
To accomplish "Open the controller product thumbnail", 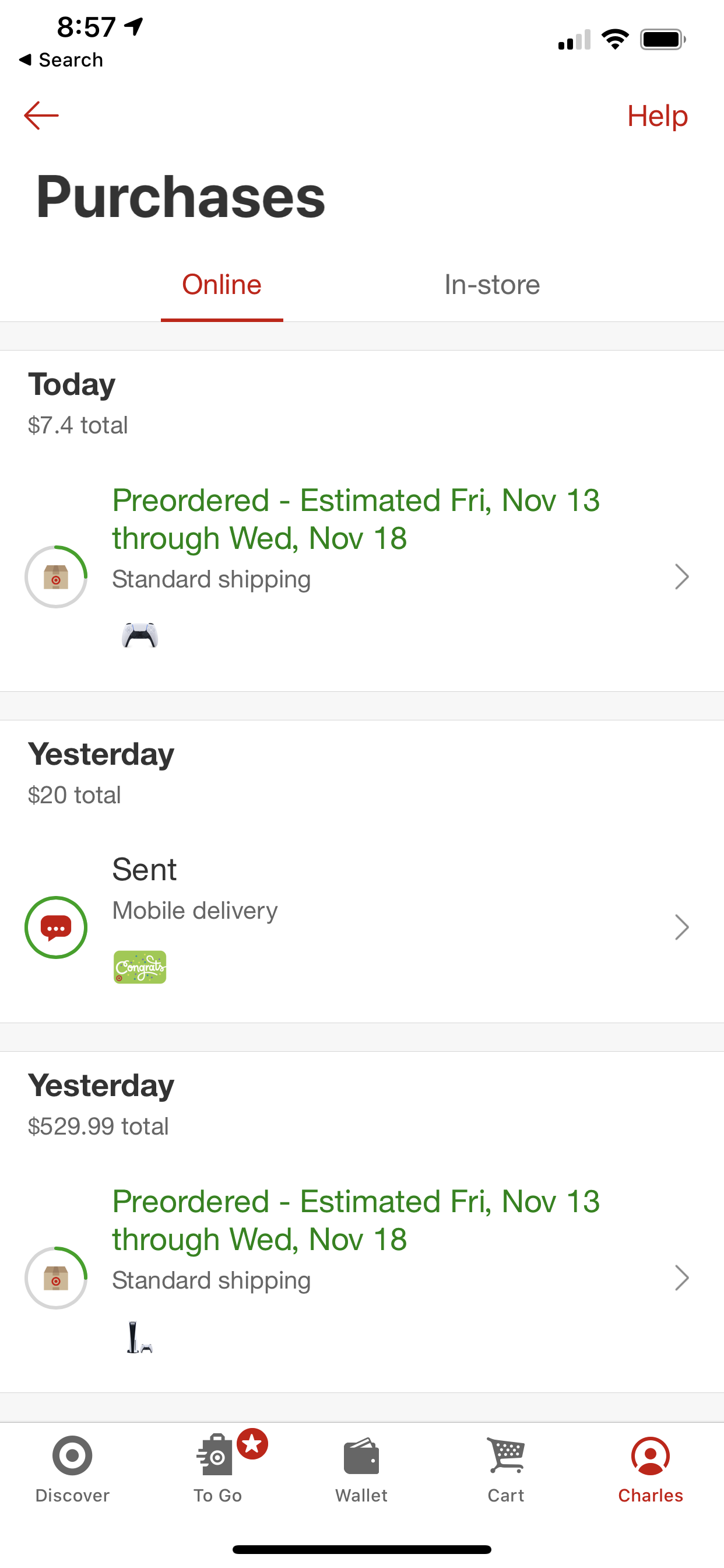I will point(140,635).
